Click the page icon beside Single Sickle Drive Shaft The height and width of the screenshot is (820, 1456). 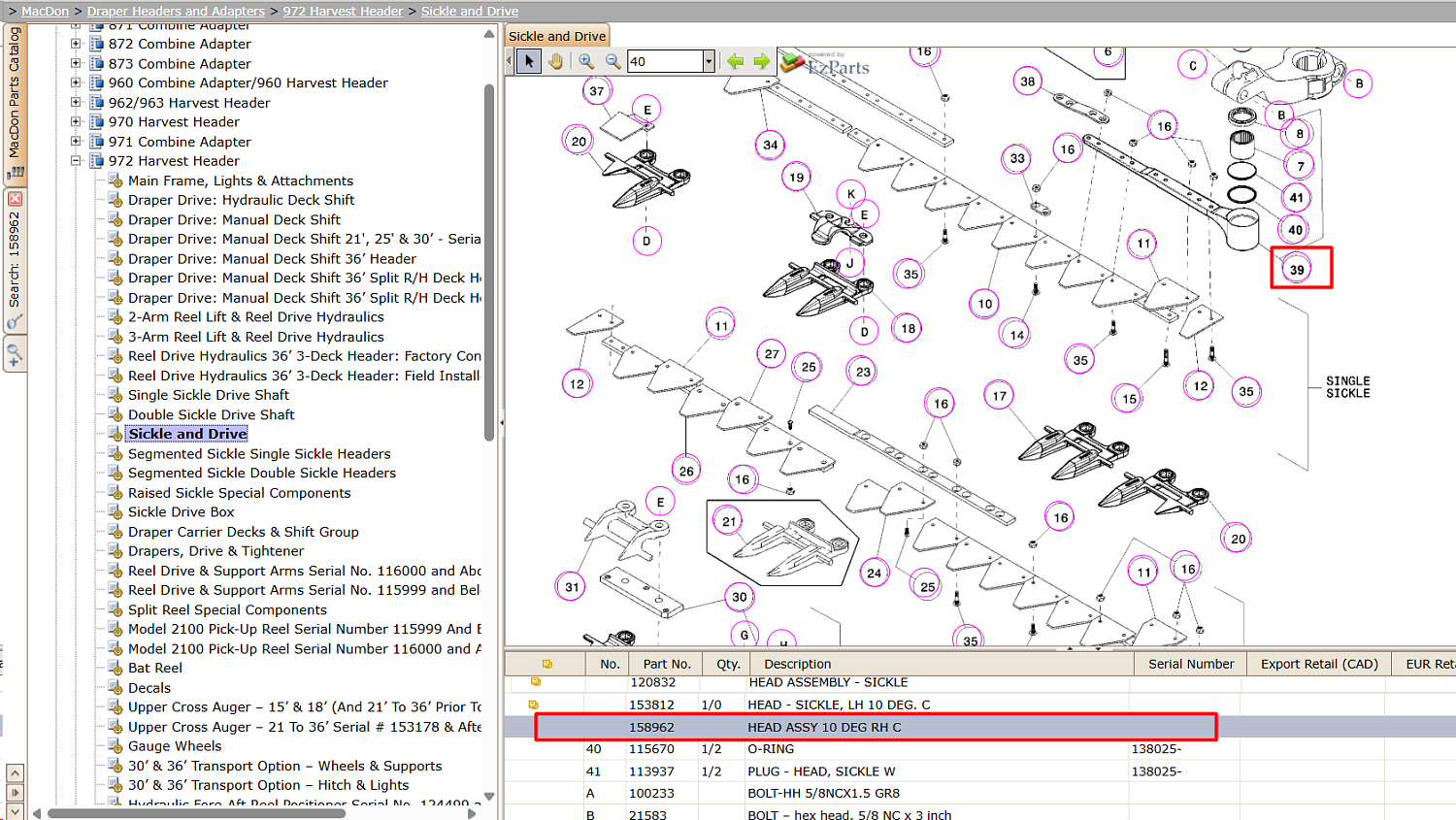tap(116, 395)
